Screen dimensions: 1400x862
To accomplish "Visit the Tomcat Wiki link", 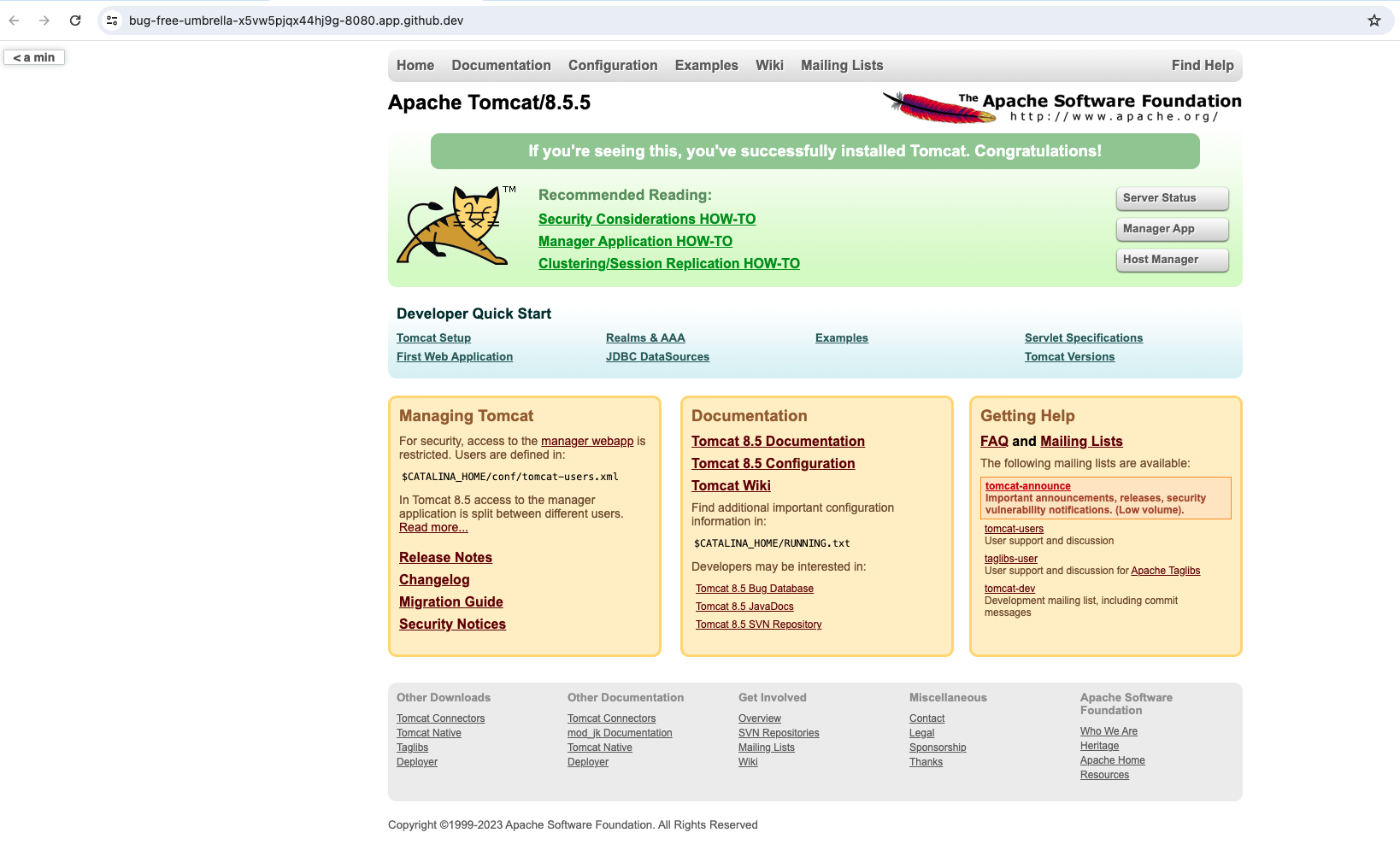I will [731, 486].
